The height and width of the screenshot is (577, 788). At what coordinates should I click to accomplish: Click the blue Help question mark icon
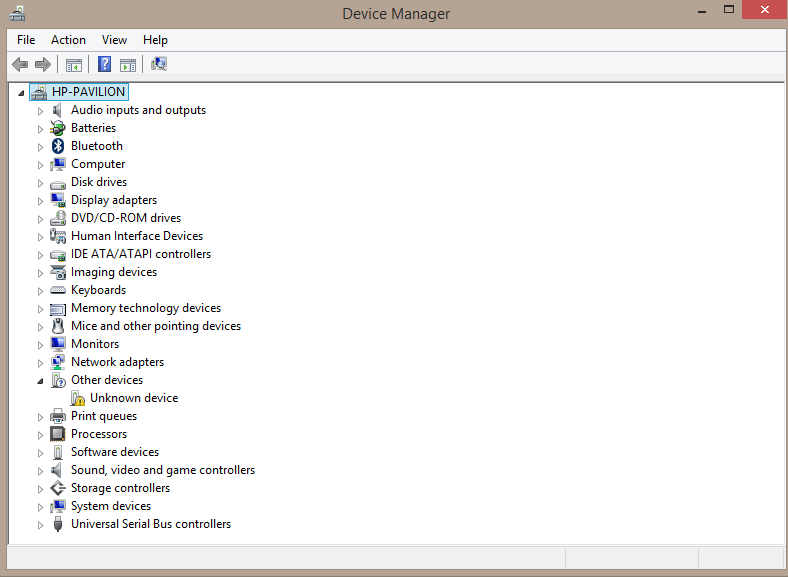[105, 64]
